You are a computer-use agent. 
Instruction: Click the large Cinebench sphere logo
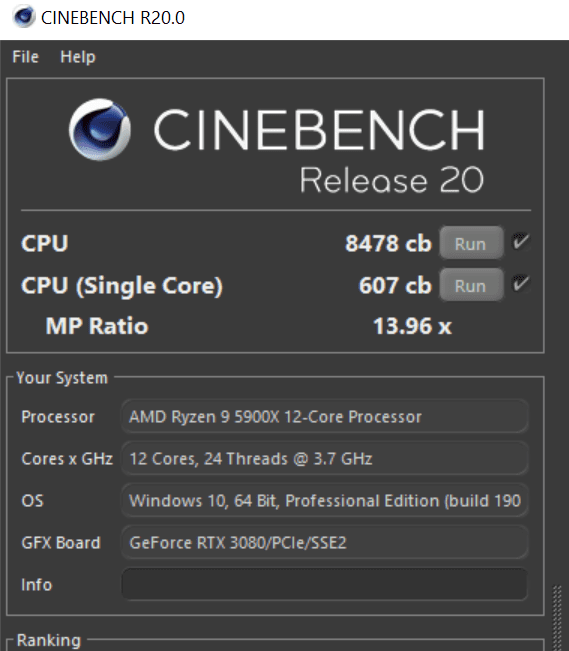point(100,129)
